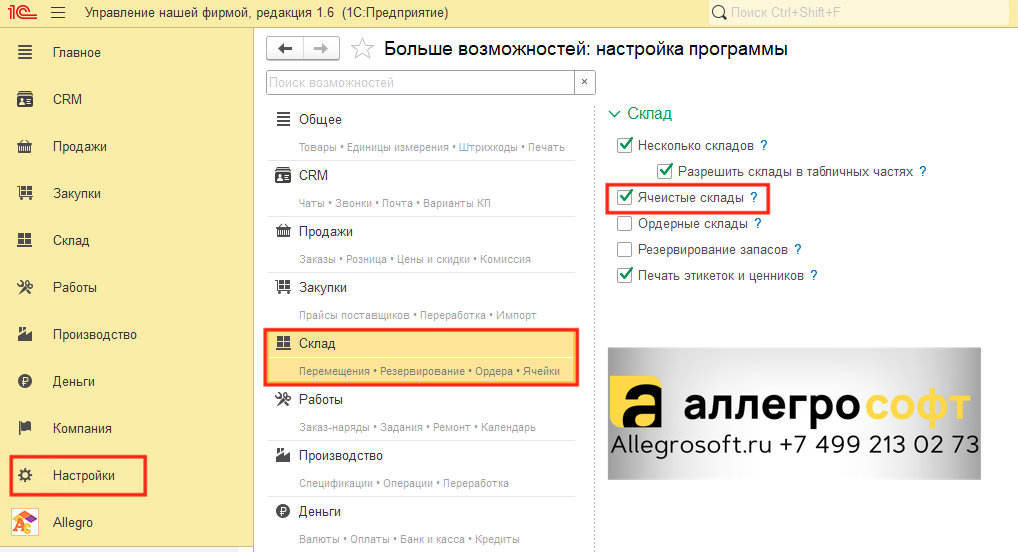Click 'Чаты • Звонки • Почта • Варианты КП' subtitle
The image size is (1018, 552).
click(x=395, y=203)
